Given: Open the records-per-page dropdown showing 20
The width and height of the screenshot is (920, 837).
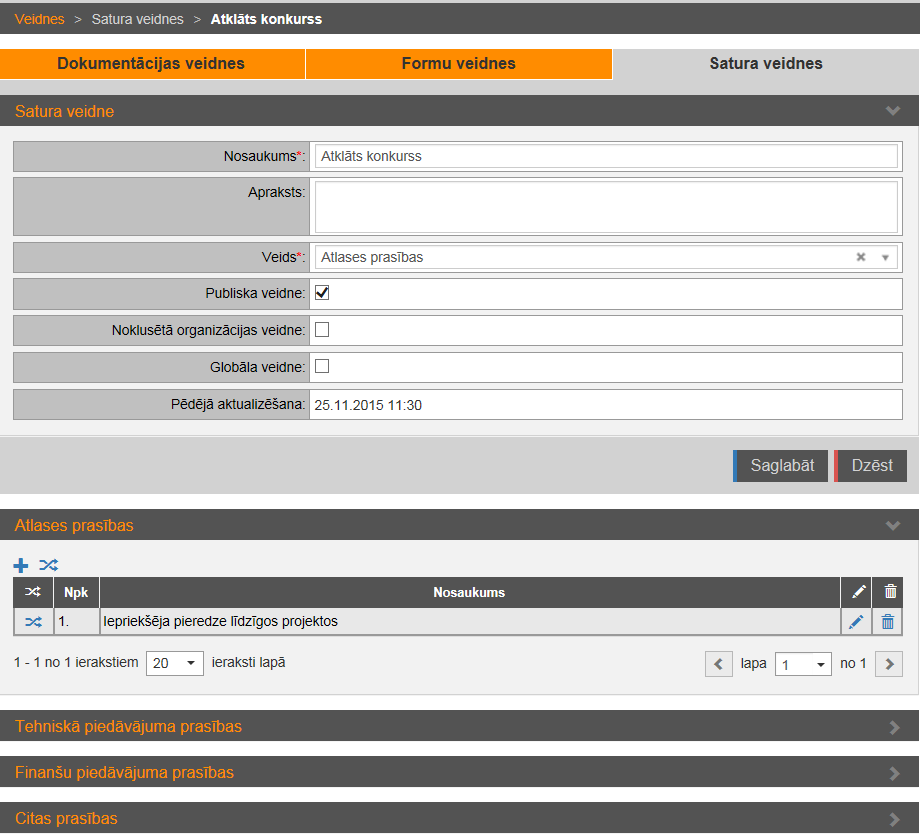Looking at the screenshot, I should [175, 663].
